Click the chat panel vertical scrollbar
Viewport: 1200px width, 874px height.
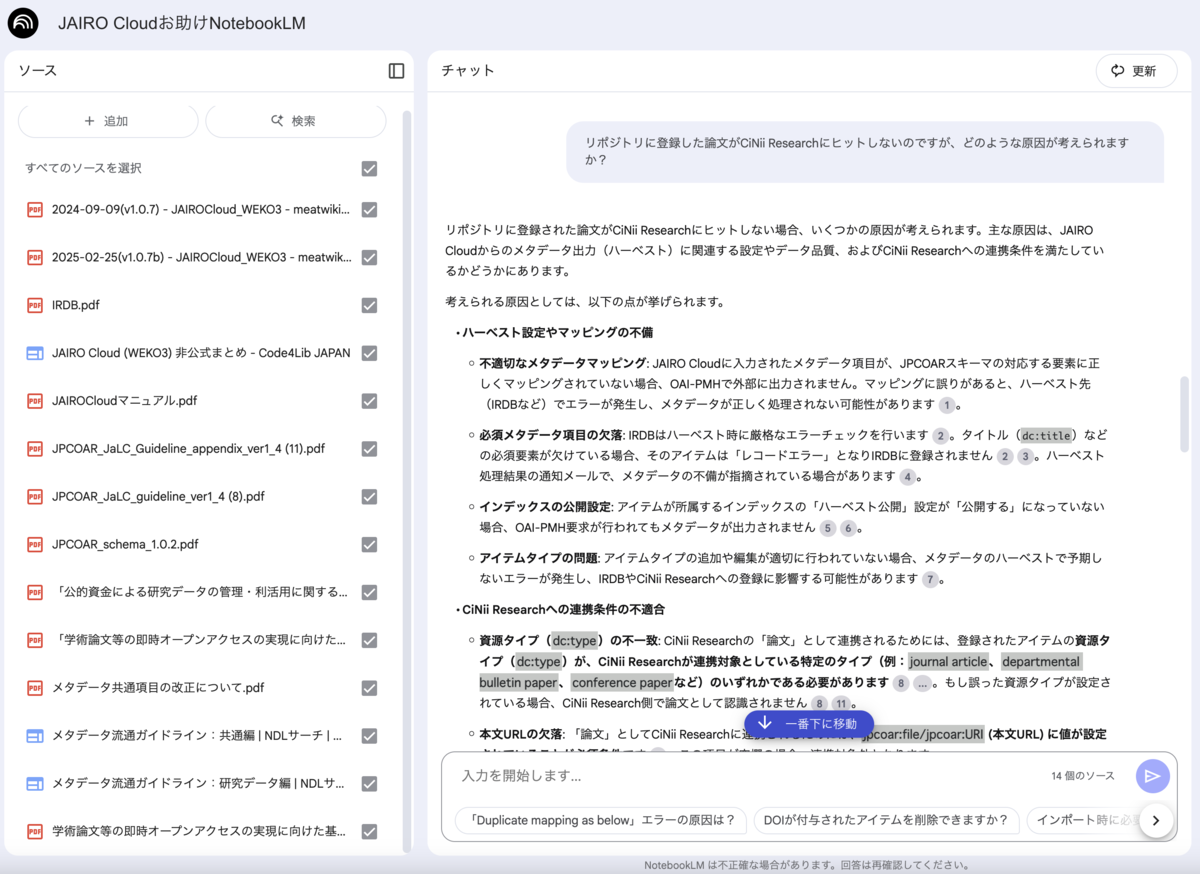[1186, 414]
